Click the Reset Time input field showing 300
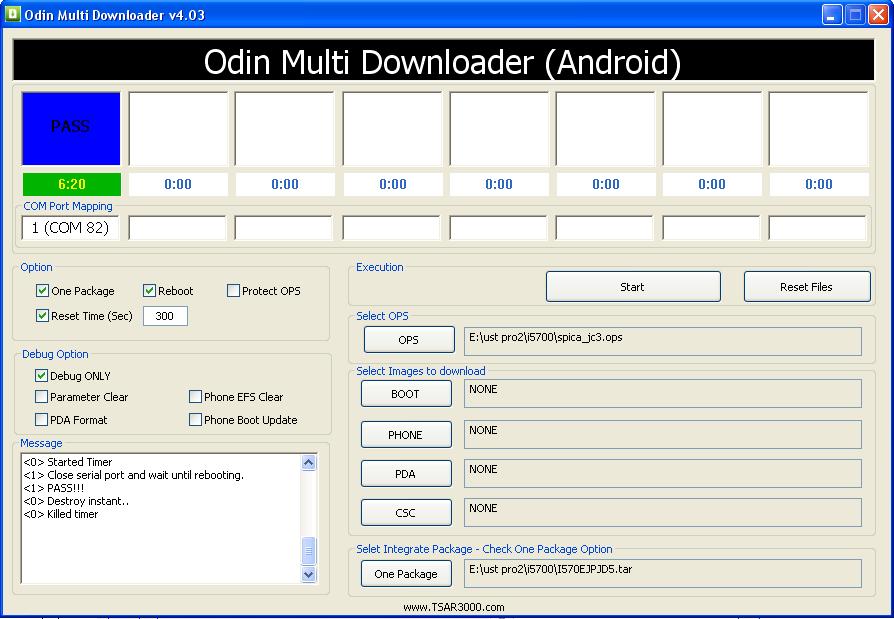The height and width of the screenshot is (619, 894). tap(165, 316)
